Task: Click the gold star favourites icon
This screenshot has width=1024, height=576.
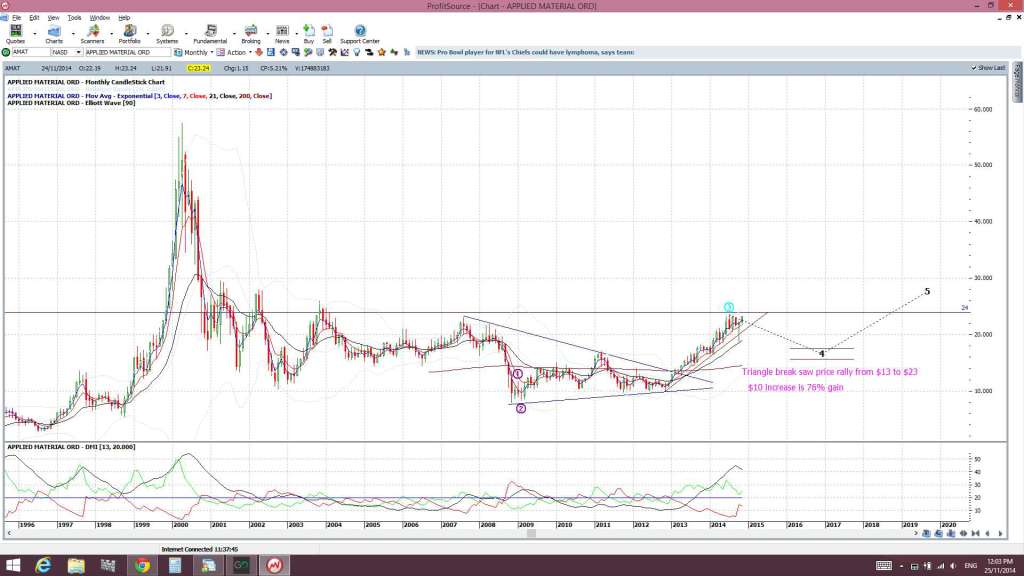Action: [x=381, y=52]
